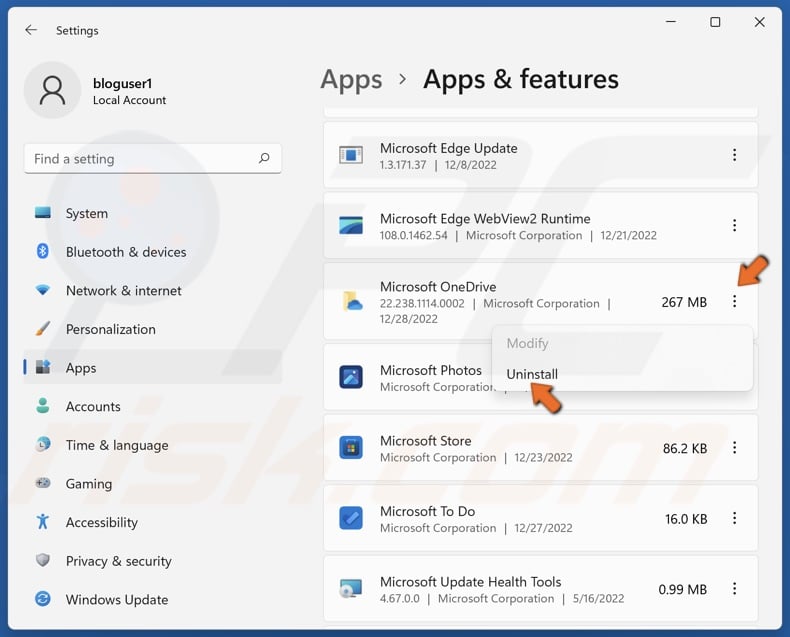
Task: Click the Microsoft Edge WebView2 Runtime icon
Action: pos(351,226)
